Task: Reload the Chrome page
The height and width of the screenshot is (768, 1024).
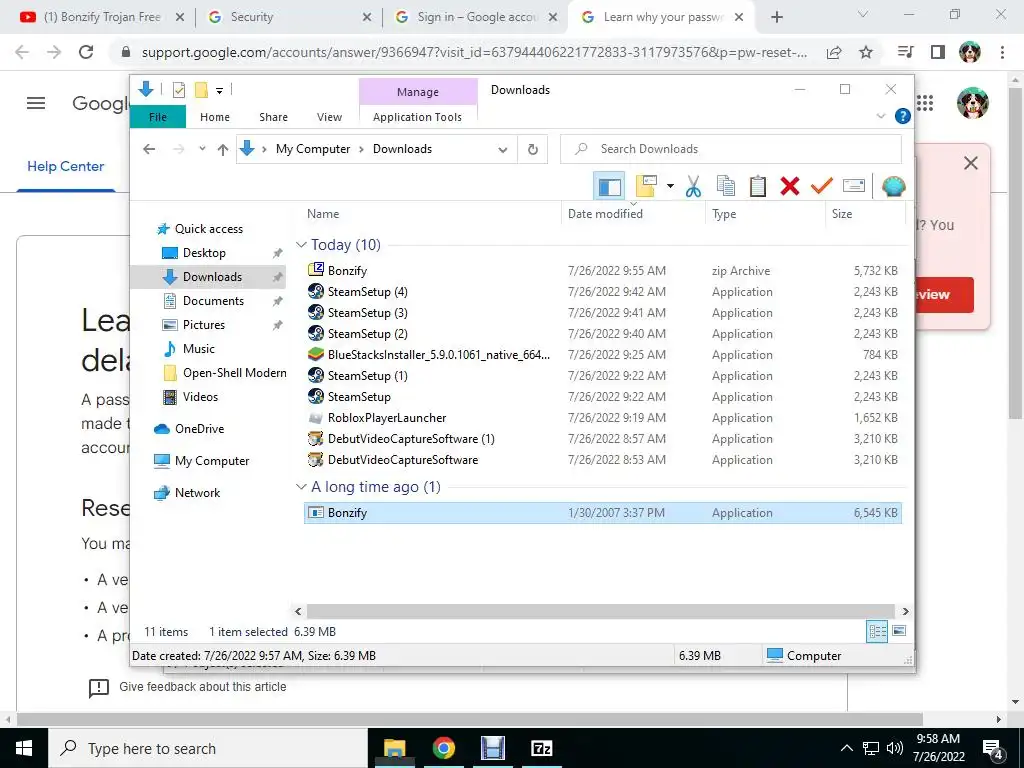Action: pyautogui.click(x=86, y=52)
